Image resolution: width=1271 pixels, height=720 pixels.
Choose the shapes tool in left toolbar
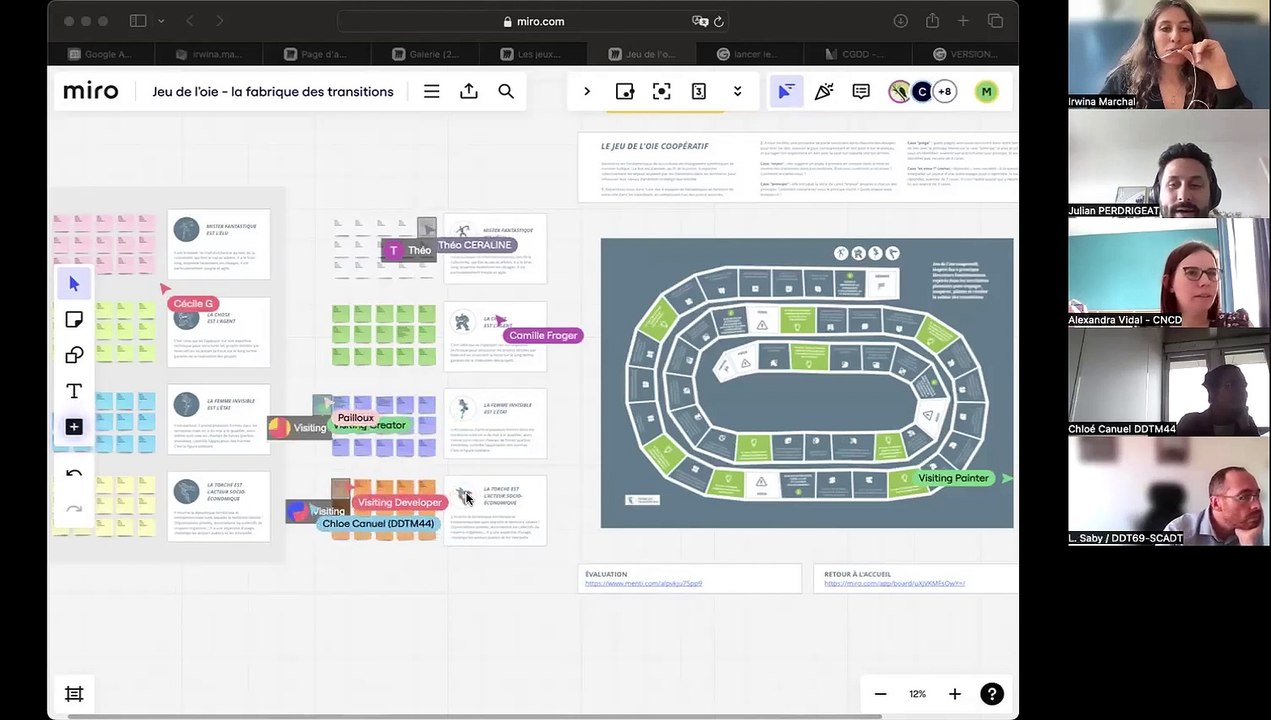(74, 356)
